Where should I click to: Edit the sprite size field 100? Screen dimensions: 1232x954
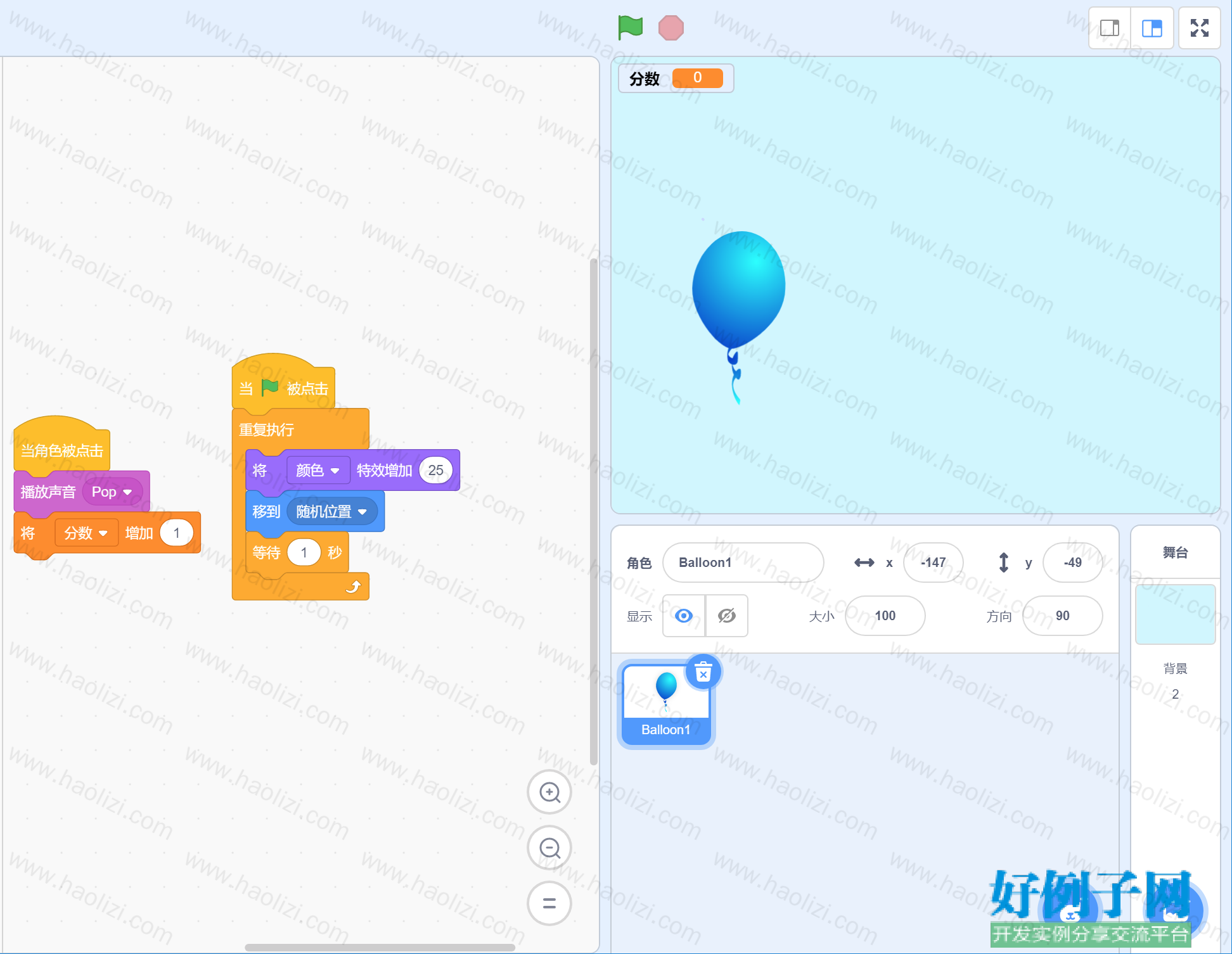(x=885, y=616)
